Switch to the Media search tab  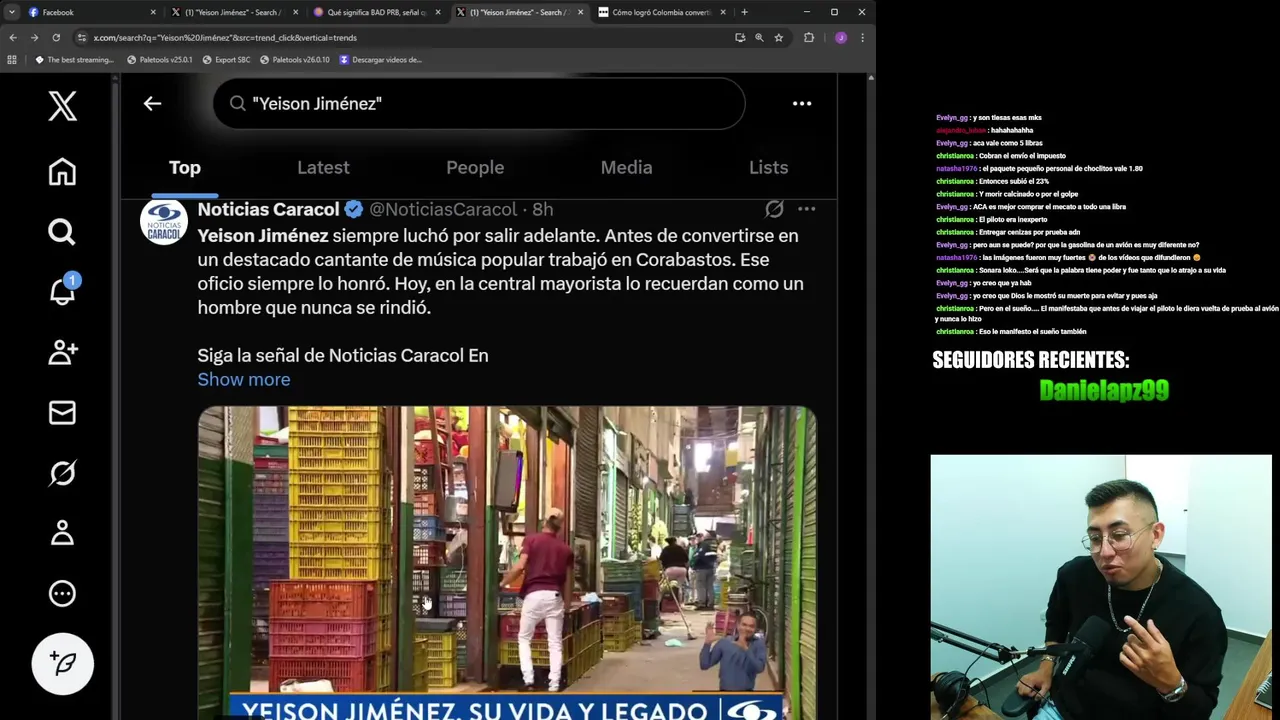[x=626, y=167]
